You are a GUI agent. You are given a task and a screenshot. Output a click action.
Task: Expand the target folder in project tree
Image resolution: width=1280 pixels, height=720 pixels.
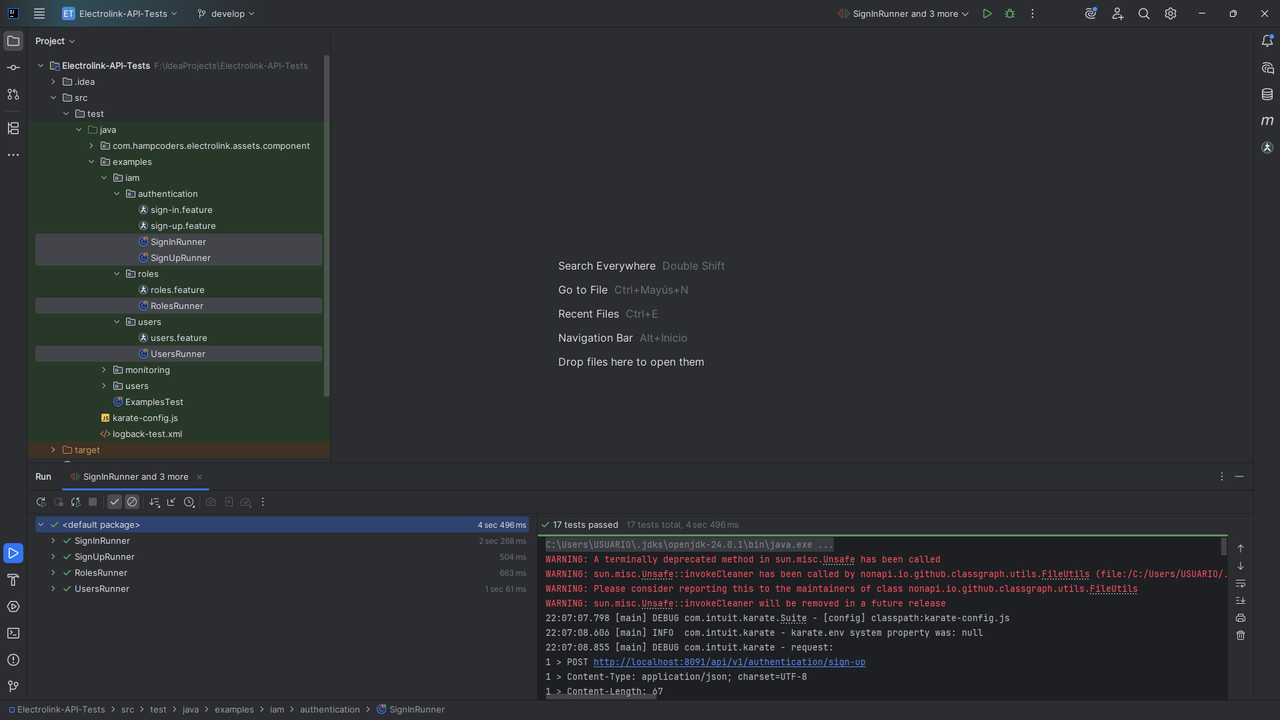pyautogui.click(x=54, y=450)
